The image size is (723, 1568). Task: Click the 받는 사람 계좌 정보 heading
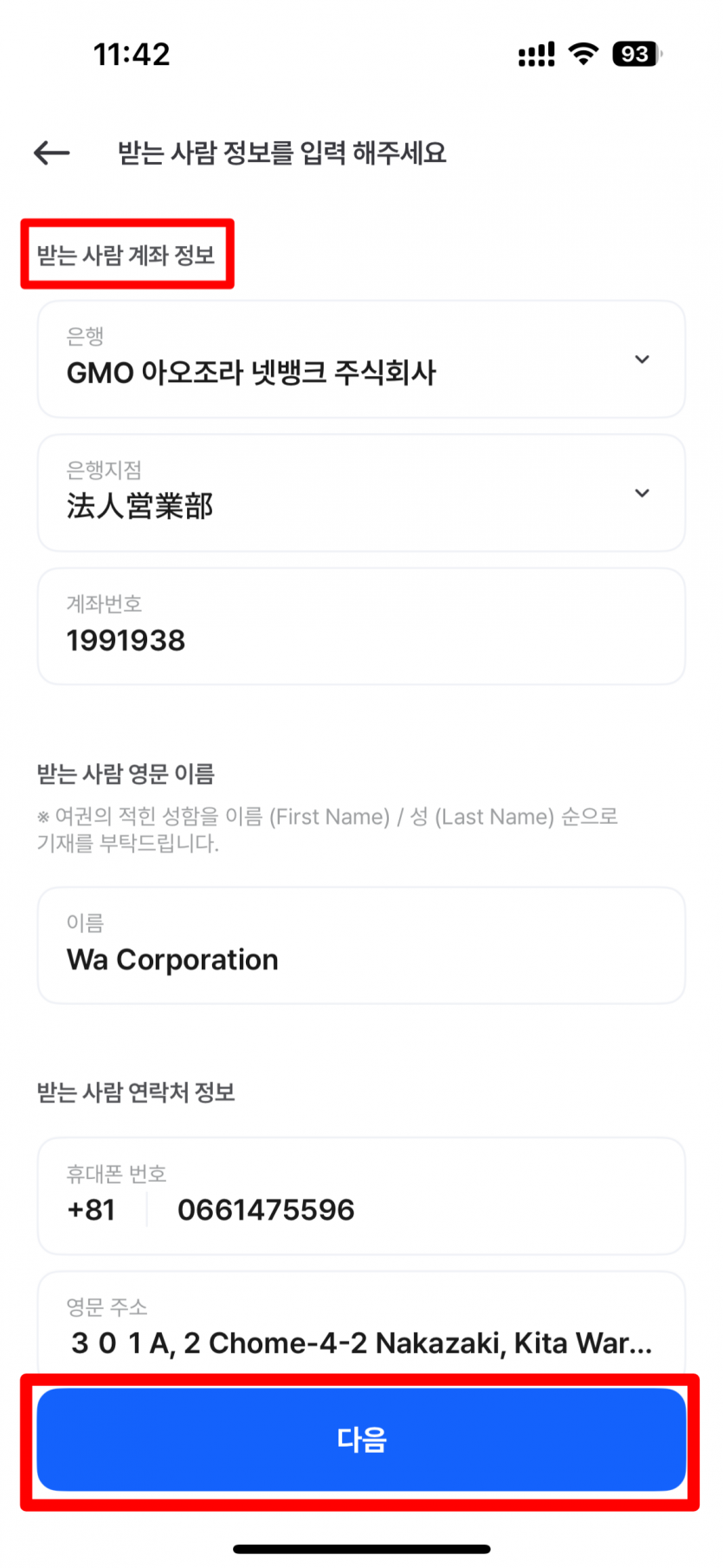(126, 255)
